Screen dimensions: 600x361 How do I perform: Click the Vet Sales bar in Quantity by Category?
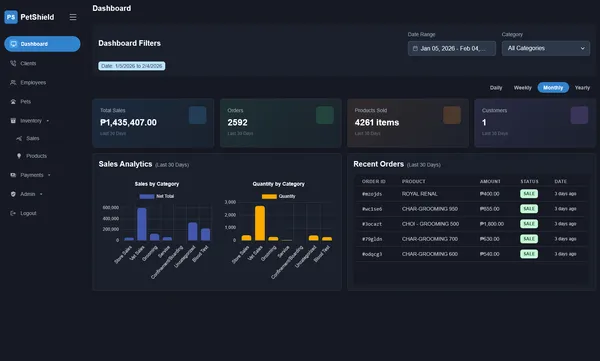pos(260,223)
